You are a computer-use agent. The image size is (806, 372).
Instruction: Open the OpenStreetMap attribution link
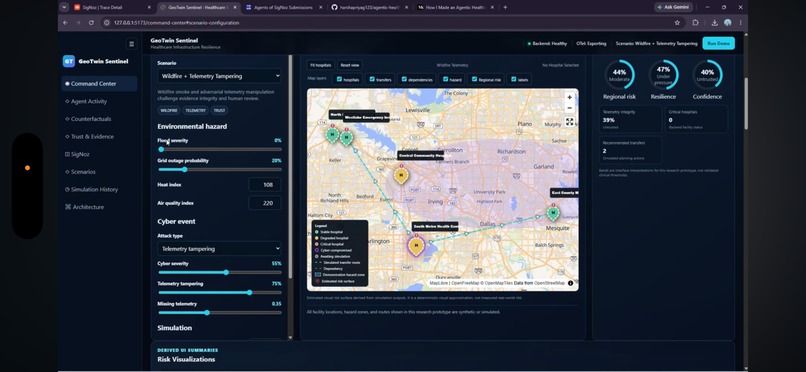[x=549, y=283]
